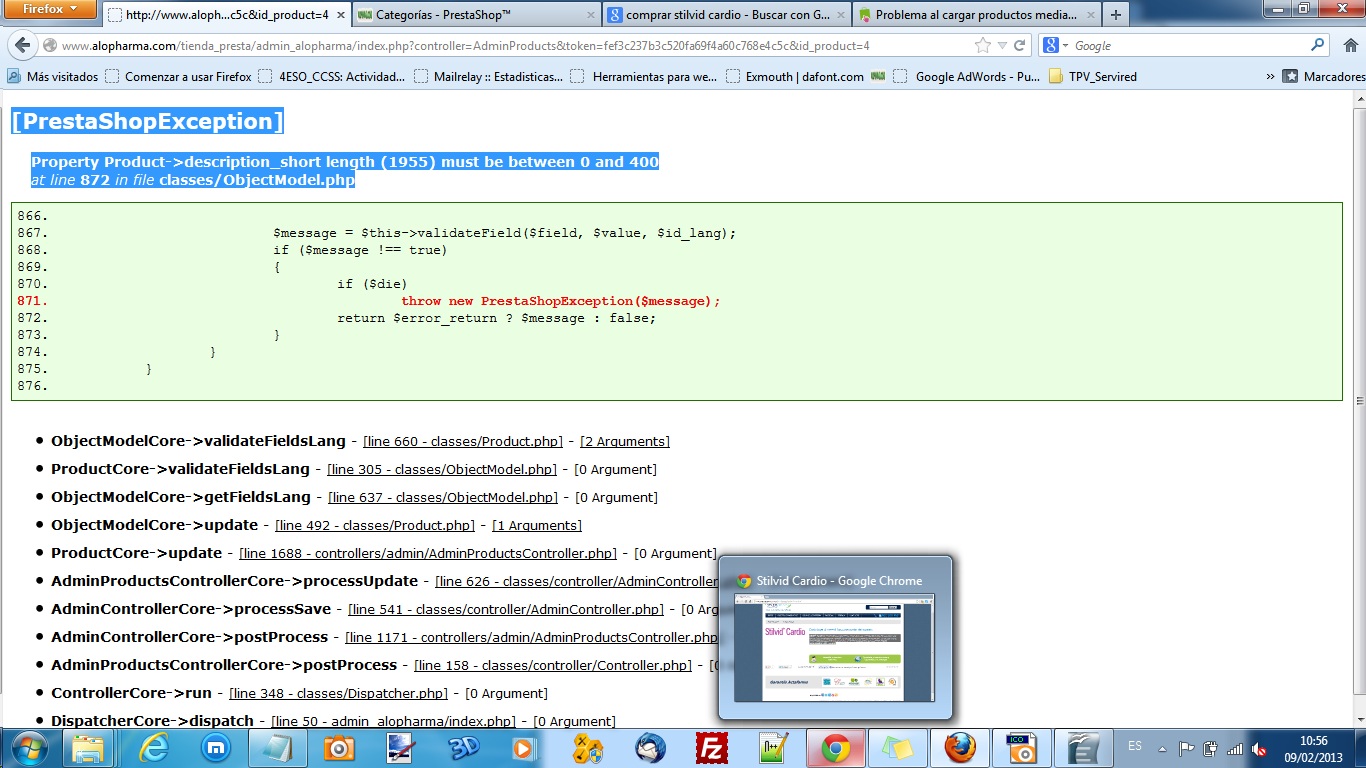Open Windows Explorer from the taskbar
This screenshot has height=768, width=1366.
point(88,748)
